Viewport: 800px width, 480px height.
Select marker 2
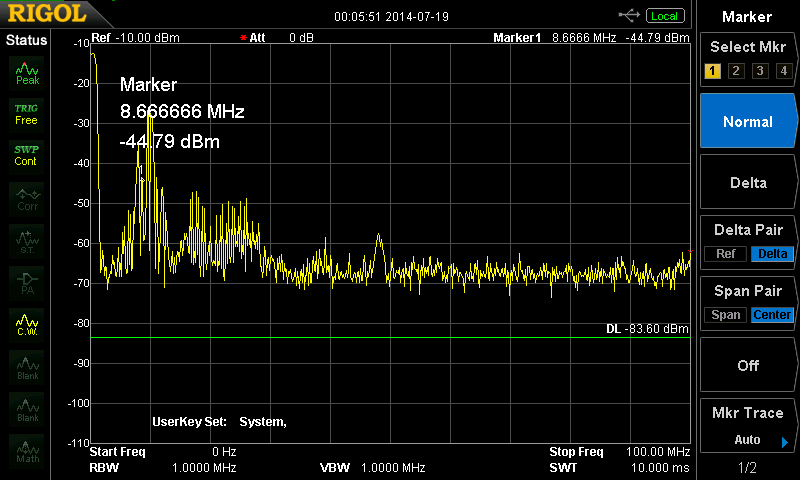(736, 71)
